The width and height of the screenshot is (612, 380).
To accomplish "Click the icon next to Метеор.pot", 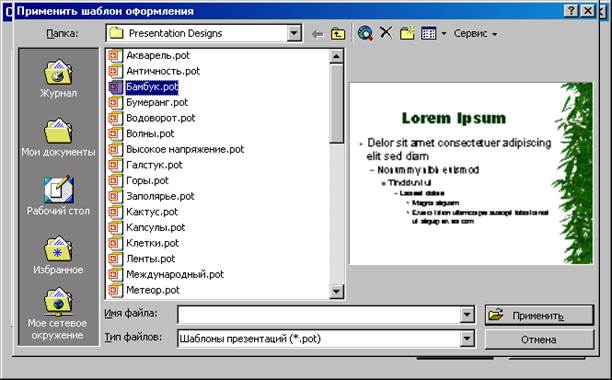I will coord(115,289).
